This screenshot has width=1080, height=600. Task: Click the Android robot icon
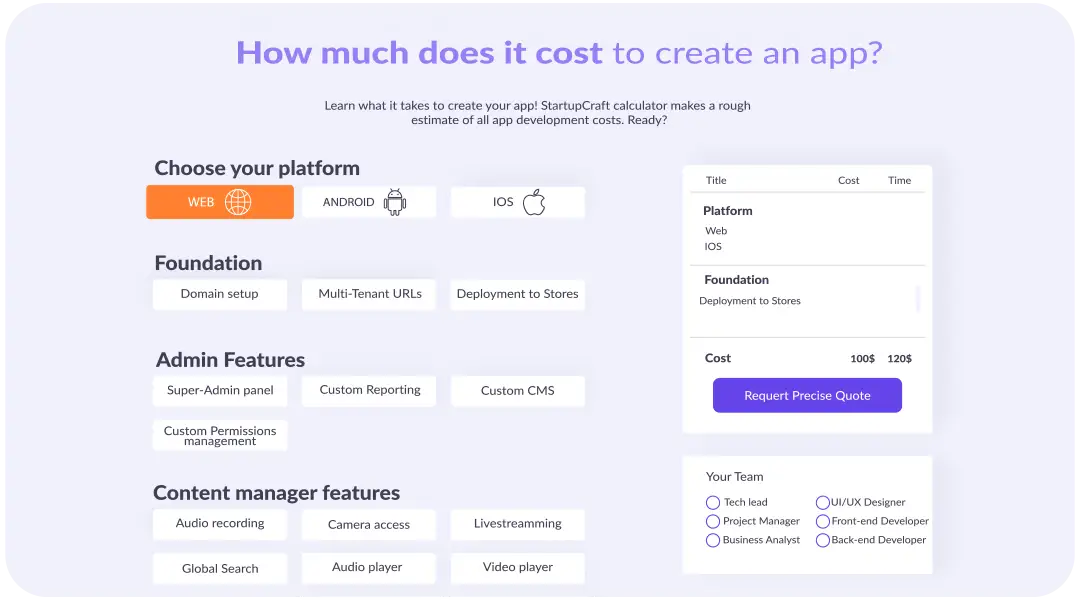tap(395, 202)
